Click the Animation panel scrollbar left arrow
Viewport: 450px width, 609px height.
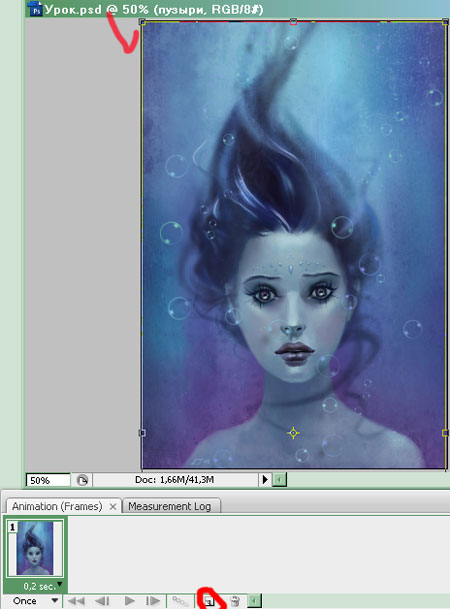point(254,601)
